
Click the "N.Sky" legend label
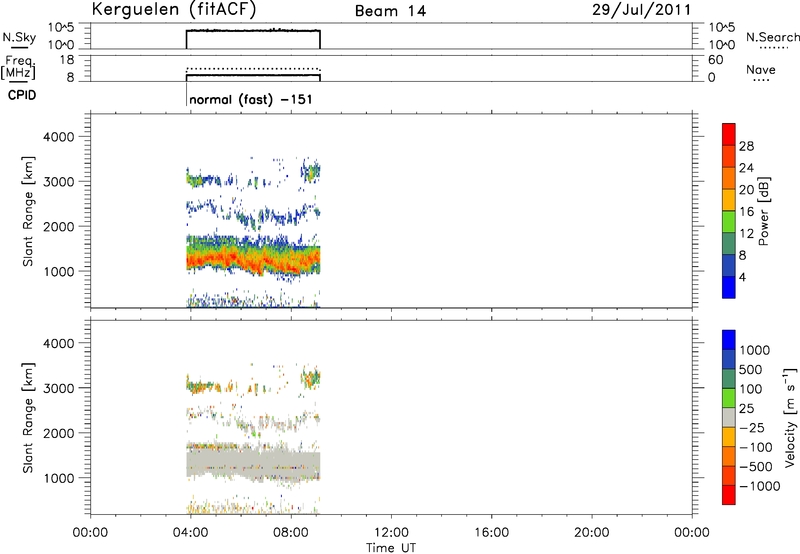coord(19,37)
